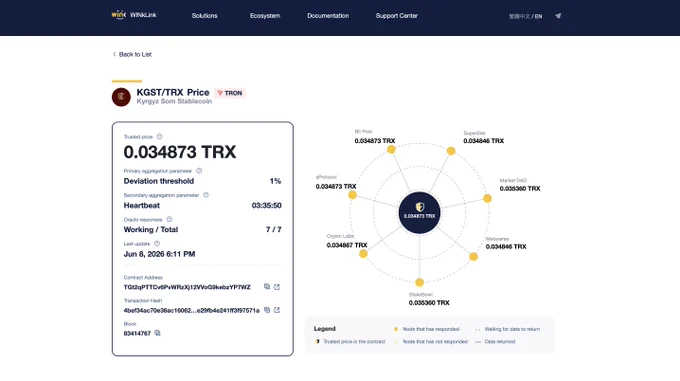Screen dimensions: 680x381
Task: Click legend entry Node that has not responded
Action: pos(431,342)
